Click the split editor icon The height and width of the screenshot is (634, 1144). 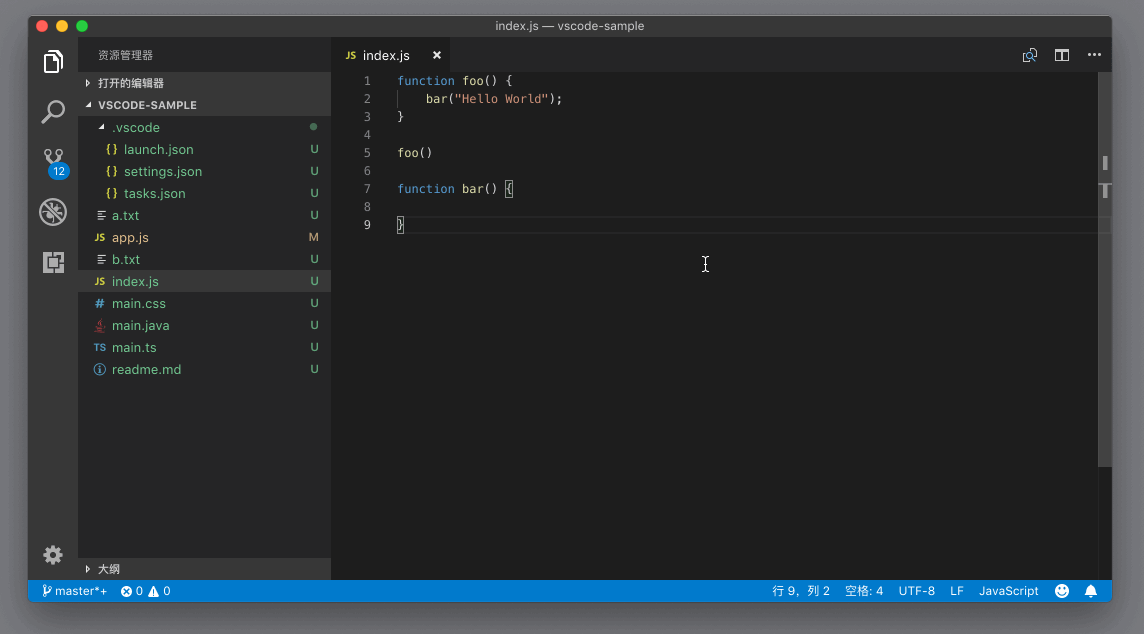click(1062, 56)
